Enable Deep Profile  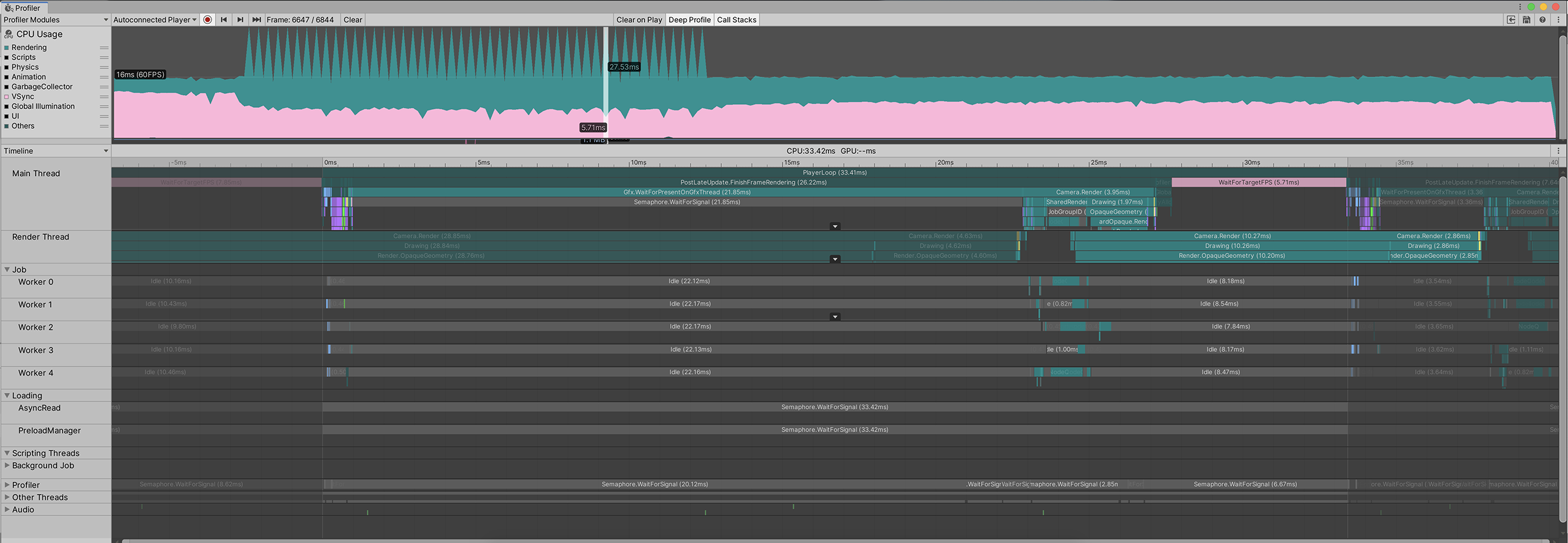[x=689, y=20]
